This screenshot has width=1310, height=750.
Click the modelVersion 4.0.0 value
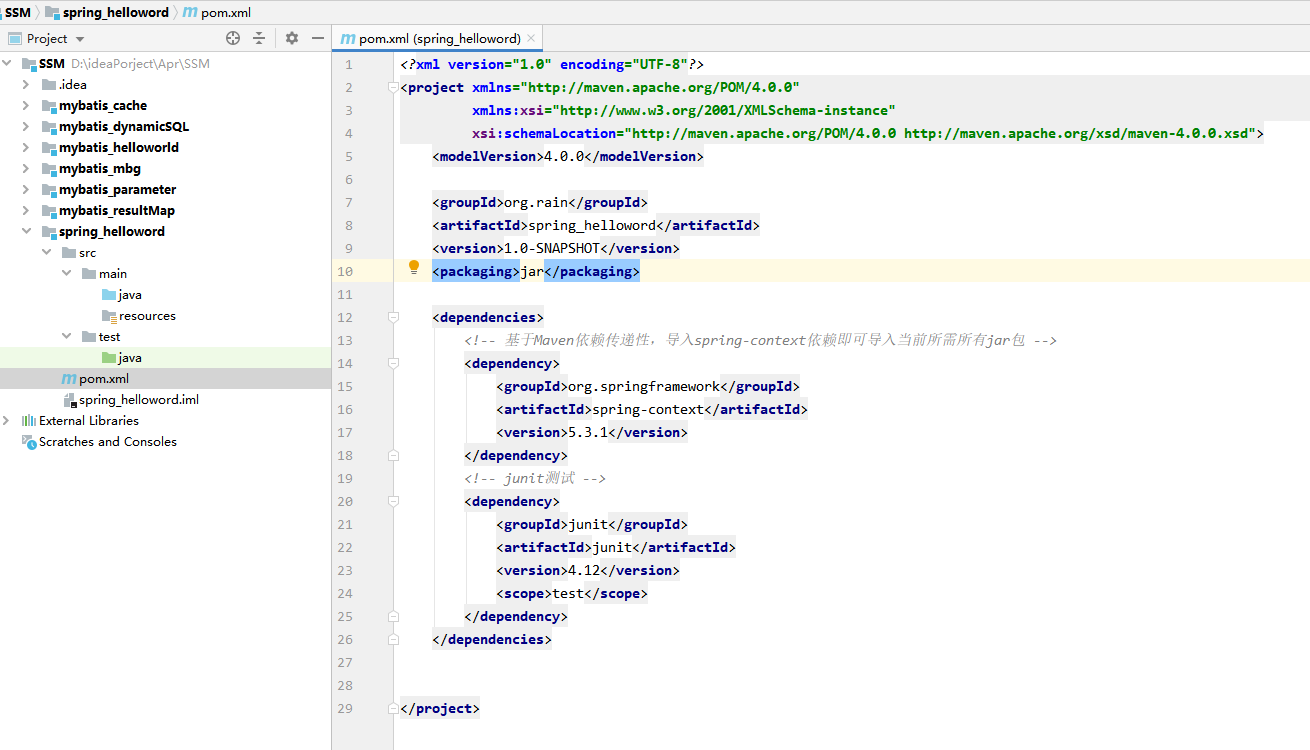tap(564, 157)
